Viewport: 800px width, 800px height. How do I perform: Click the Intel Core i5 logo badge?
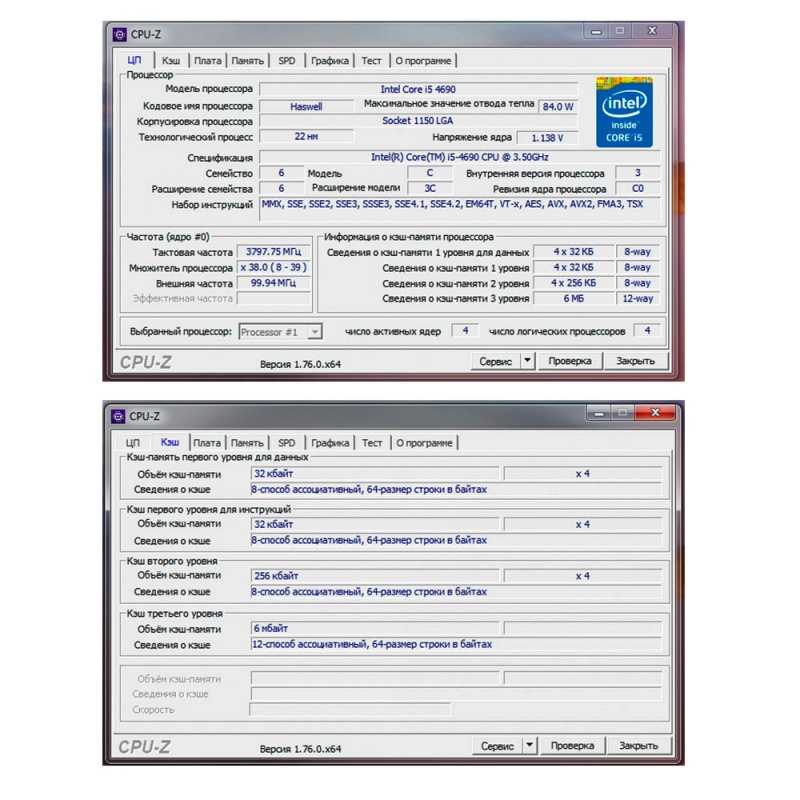(624, 112)
